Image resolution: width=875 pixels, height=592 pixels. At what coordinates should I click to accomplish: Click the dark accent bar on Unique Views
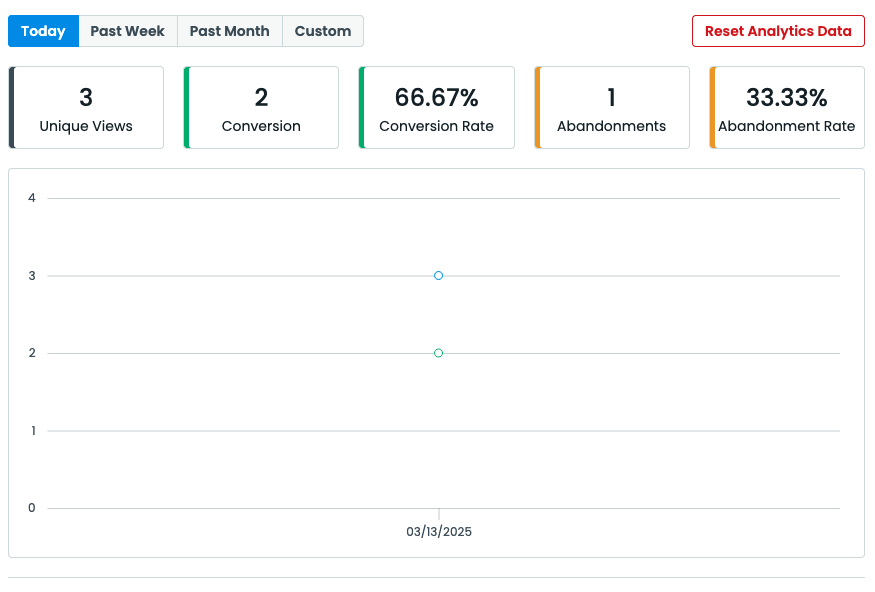[12, 108]
